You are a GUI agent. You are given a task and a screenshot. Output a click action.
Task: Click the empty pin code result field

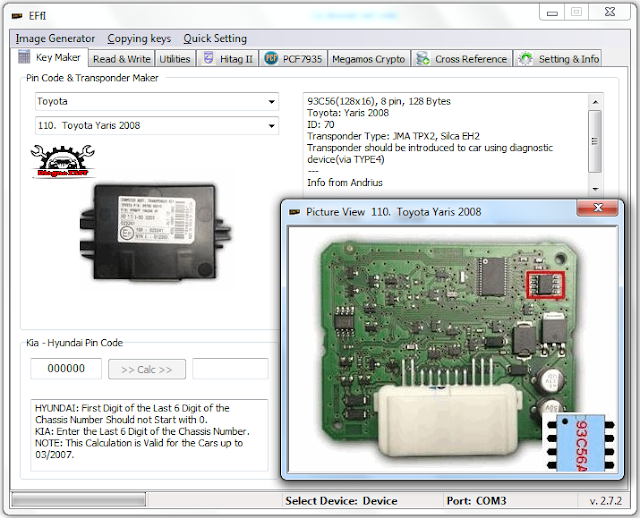(x=231, y=369)
